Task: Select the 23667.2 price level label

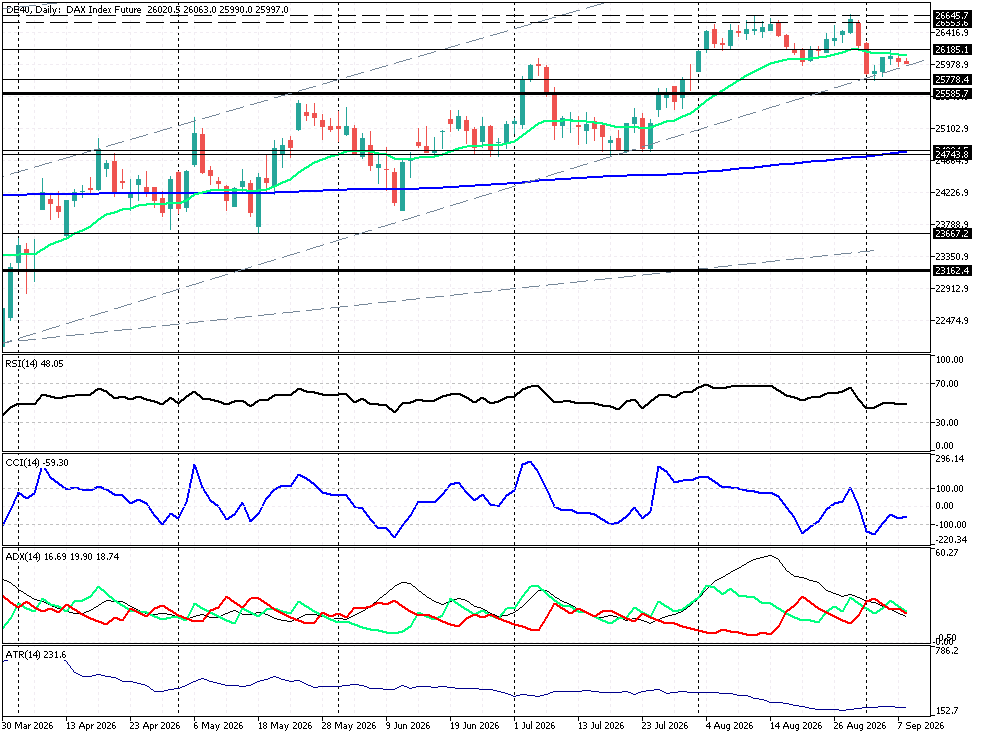Action: pos(952,234)
